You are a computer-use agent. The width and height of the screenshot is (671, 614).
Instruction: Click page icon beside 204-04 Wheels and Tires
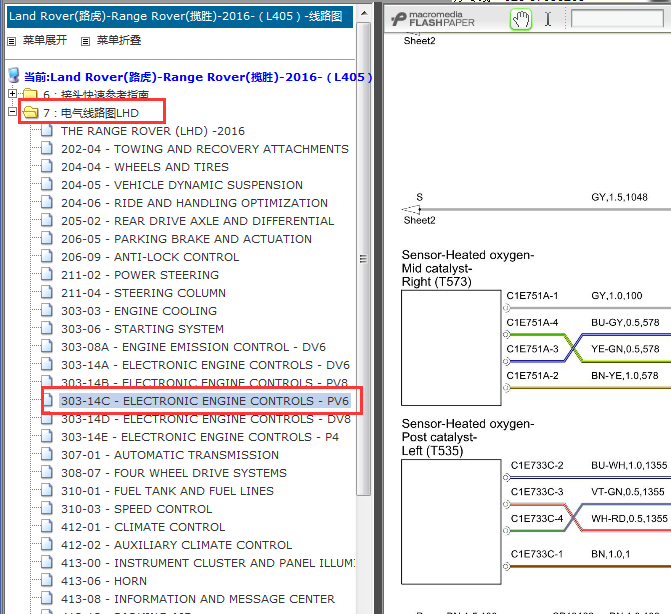tap(47, 166)
